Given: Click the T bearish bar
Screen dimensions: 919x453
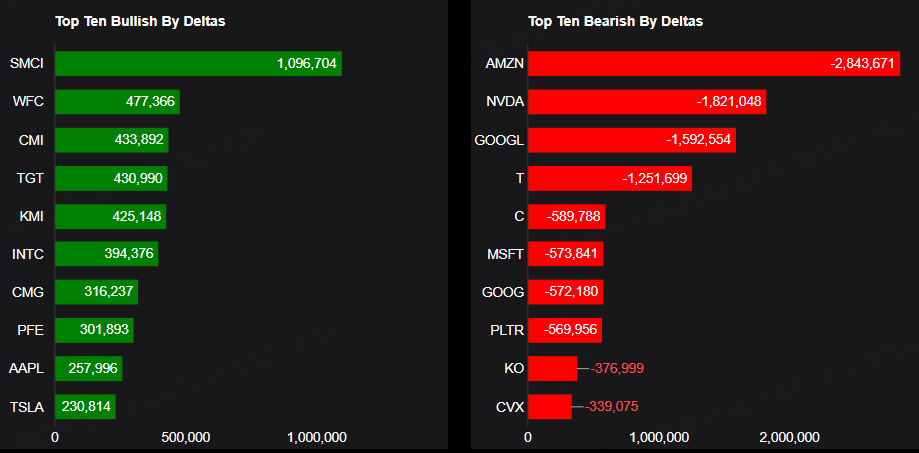Looking at the screenshot, I should (x=610, y=178).
